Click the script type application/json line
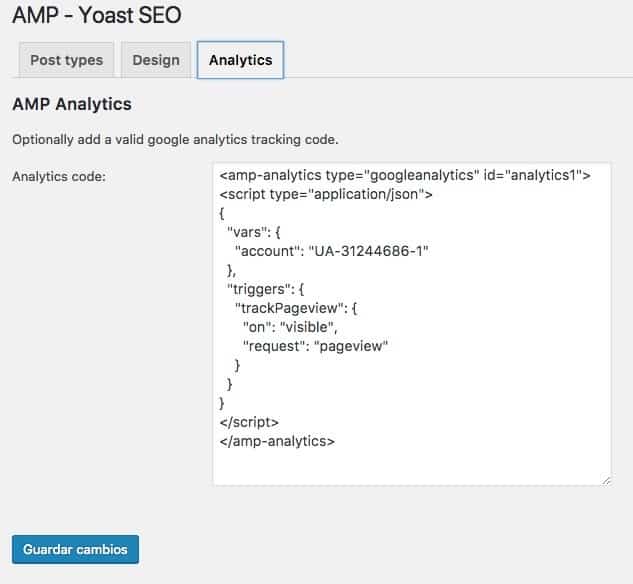The width and height of the screenshot is (633, 584). point(326,194)
